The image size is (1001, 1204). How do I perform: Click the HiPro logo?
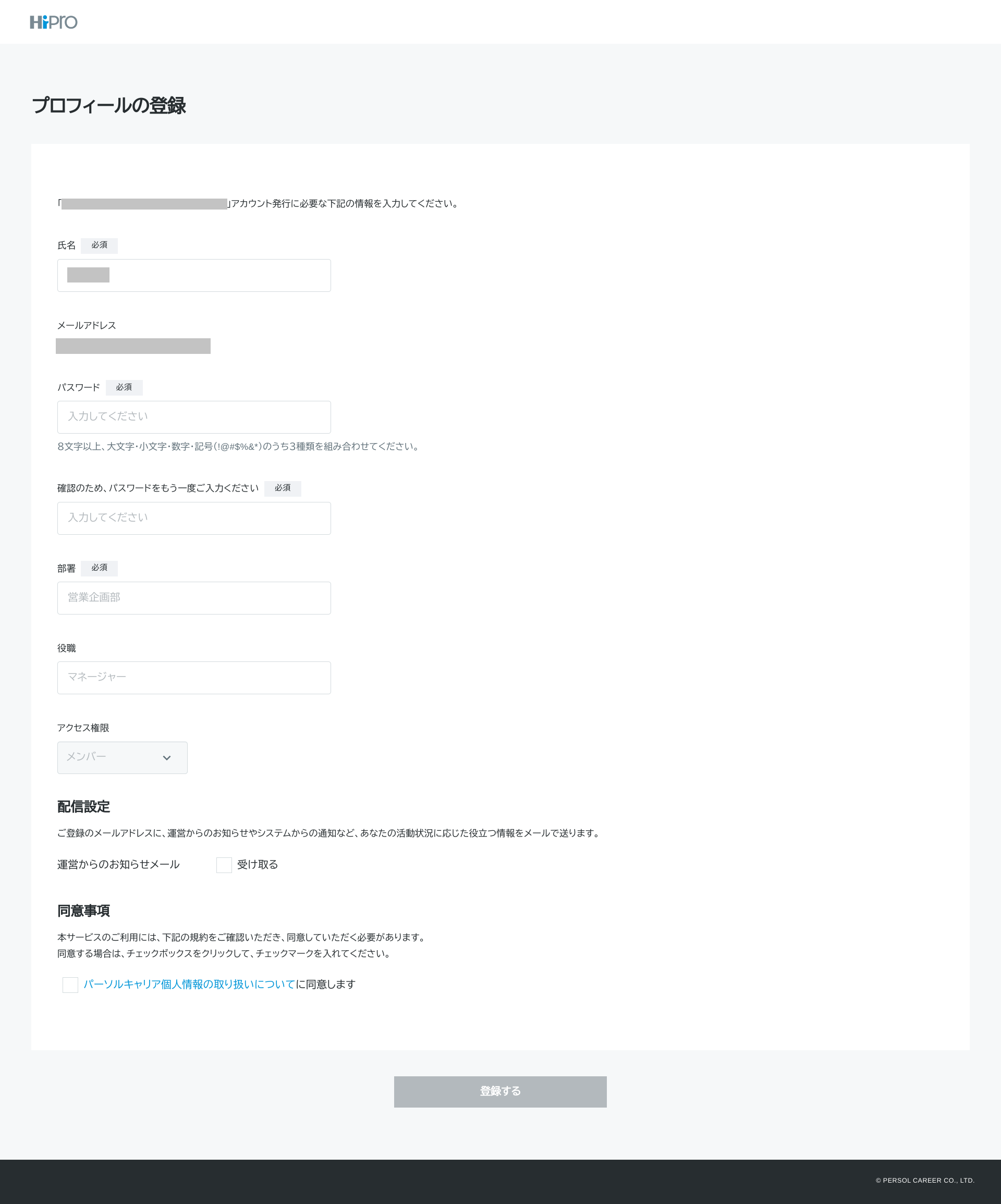pos(53,22)
